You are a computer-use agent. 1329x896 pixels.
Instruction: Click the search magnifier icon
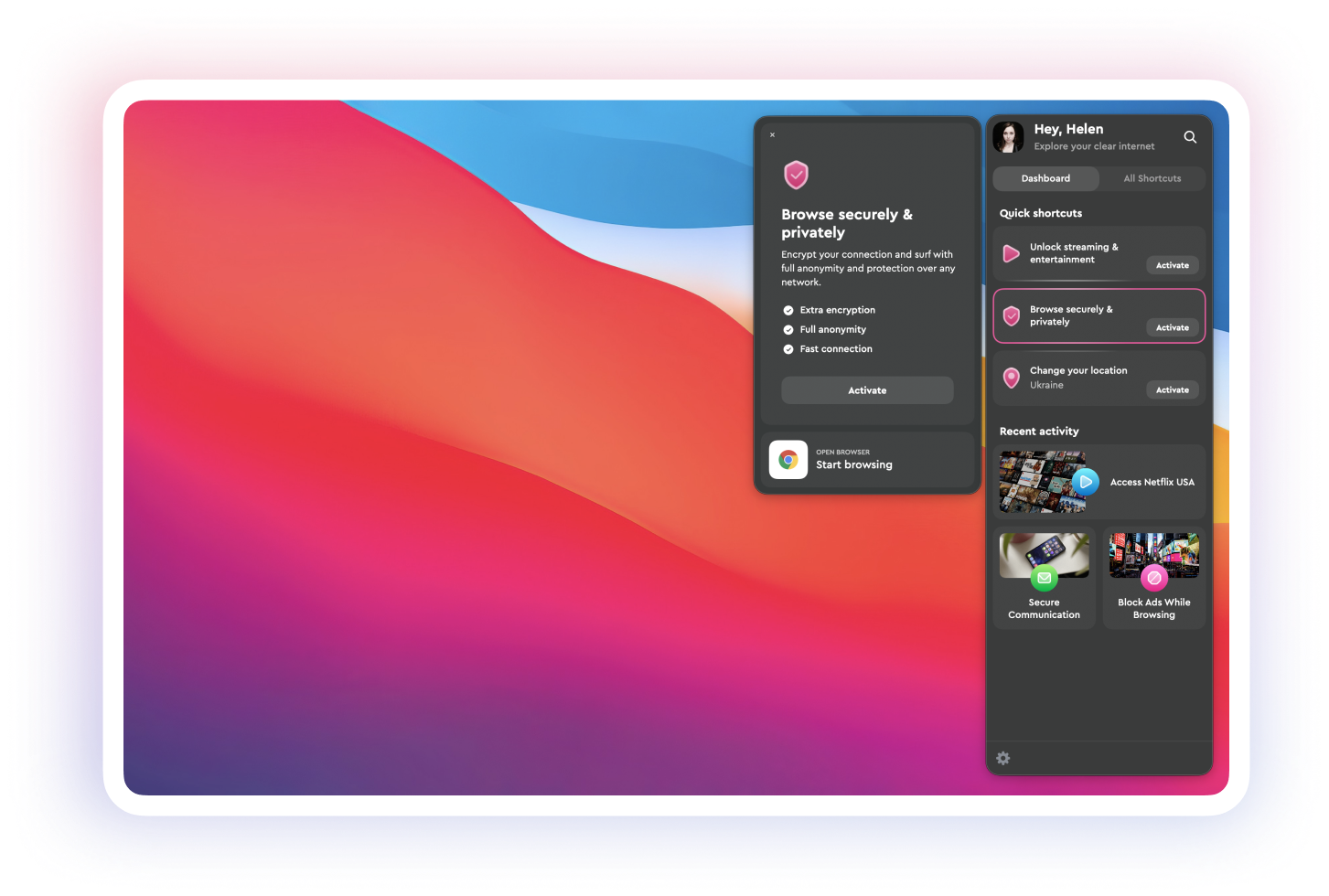click(1190, 137)
